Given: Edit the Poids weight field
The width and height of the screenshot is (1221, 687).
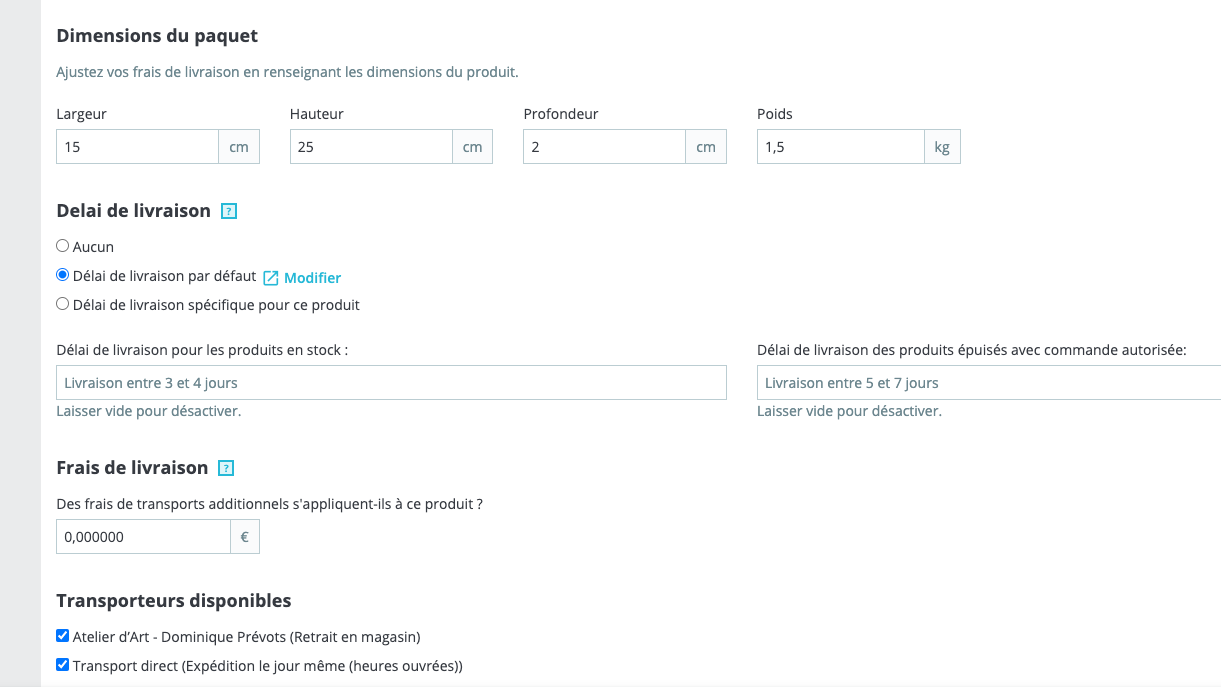Looking at the screenshot, I should [839, 147].
